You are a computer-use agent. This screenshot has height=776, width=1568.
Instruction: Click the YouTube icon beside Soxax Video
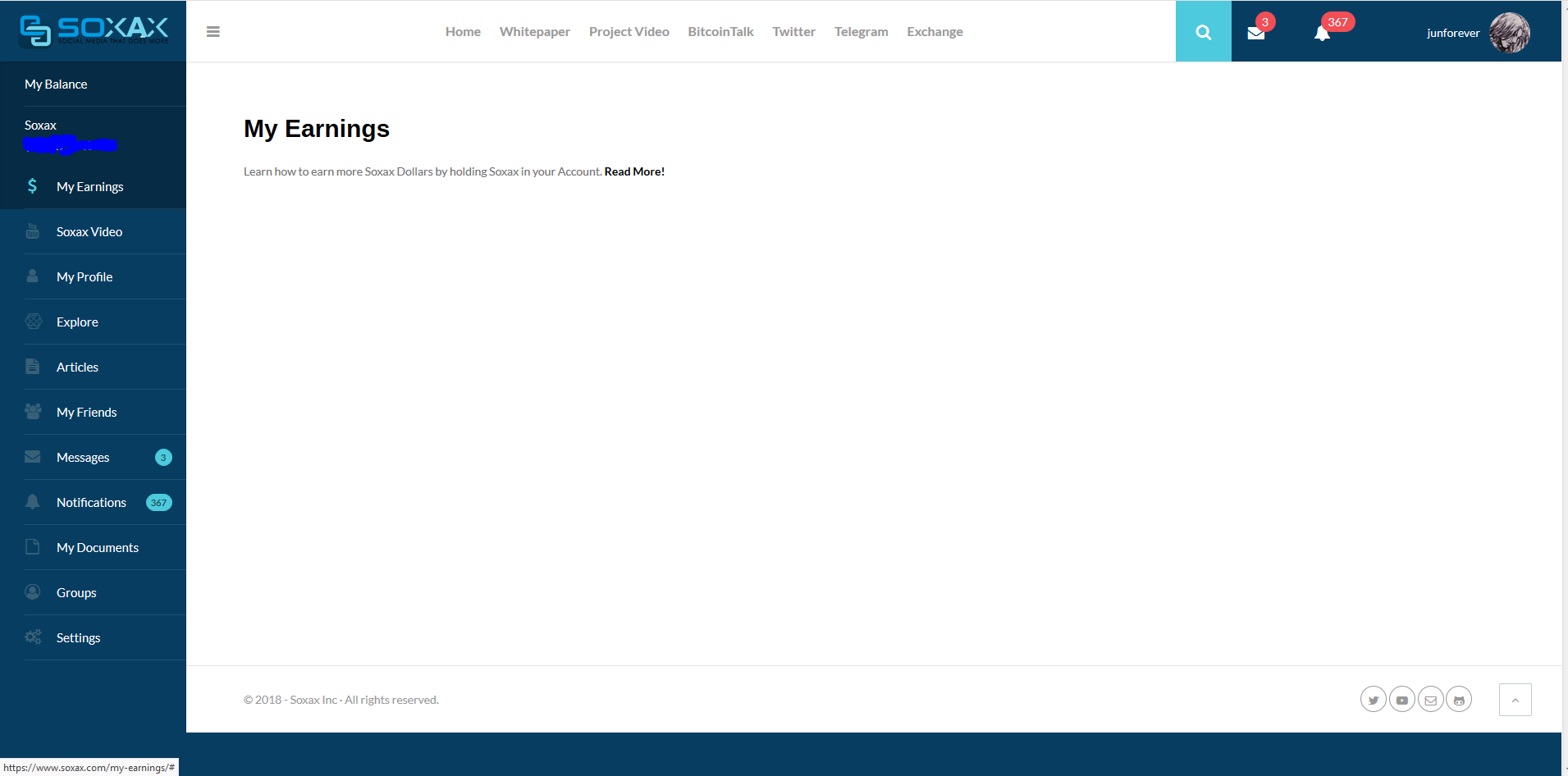(33, 231)
